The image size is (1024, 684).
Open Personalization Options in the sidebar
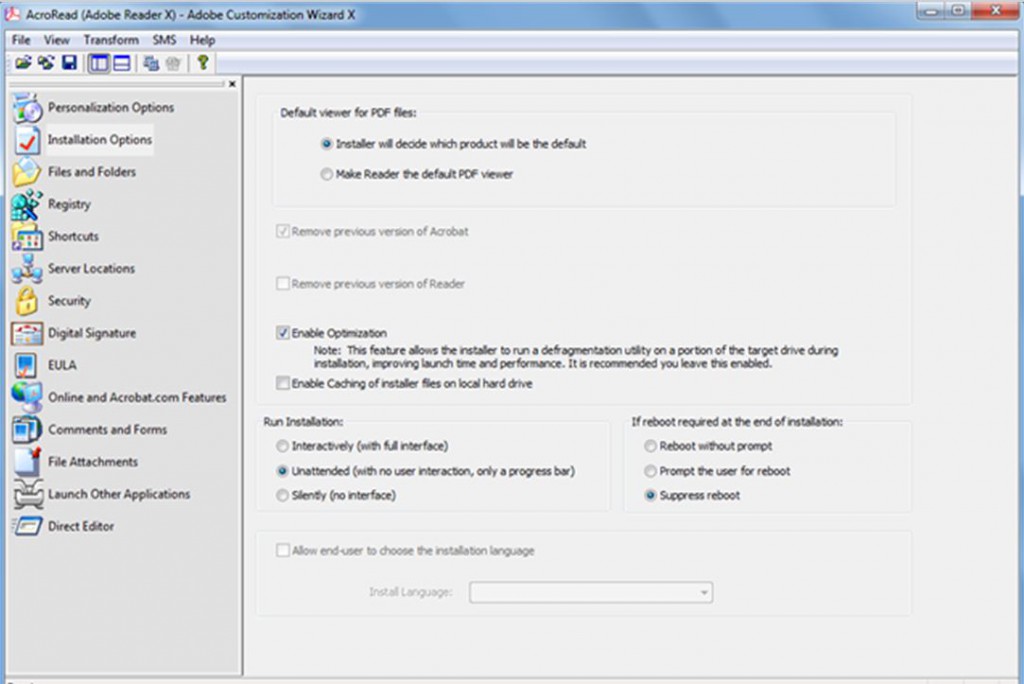click(x=110, y=108)
